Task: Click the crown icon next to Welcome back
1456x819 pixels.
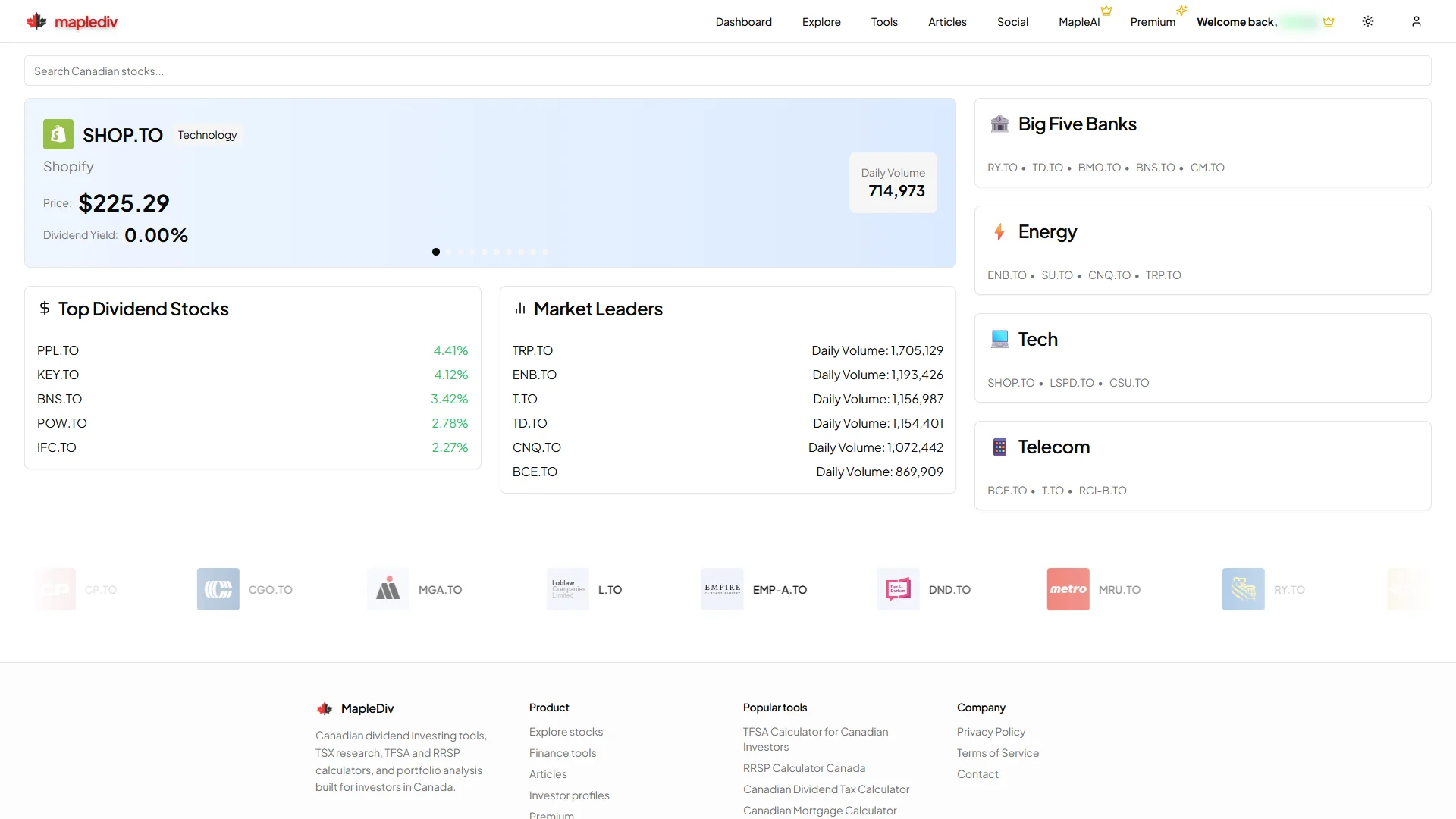Action: point(1329,22)
